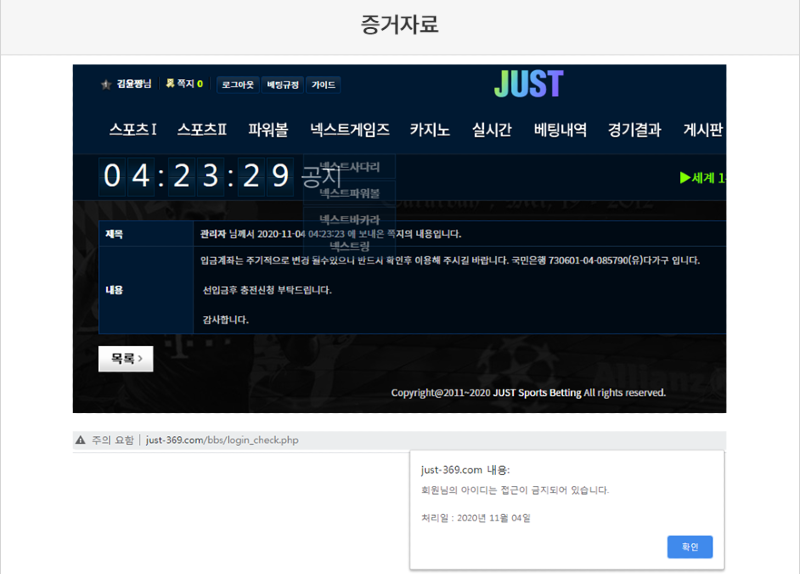
Task: View 베팅내역 betting history
Action: (560, 130)
